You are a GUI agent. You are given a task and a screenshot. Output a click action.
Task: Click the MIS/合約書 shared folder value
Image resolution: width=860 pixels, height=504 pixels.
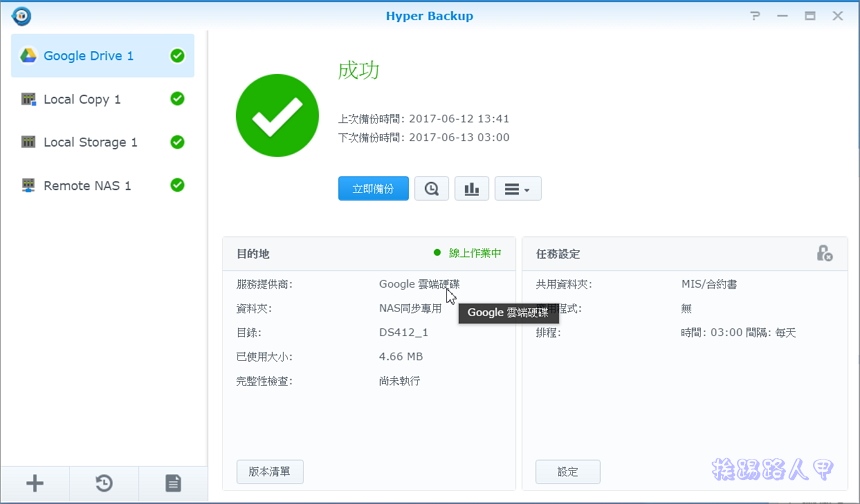coord(709,284)
